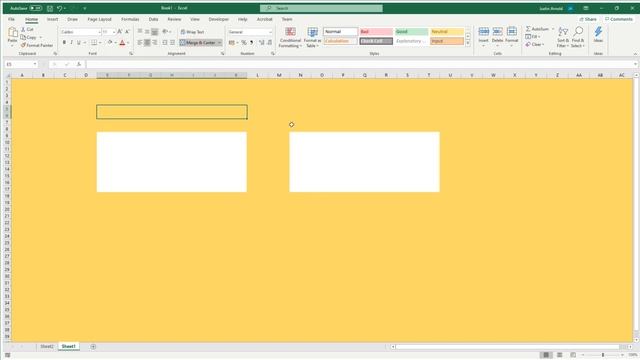Apply Percent Style to cells
The height and width of the screenshot is (360, 640).
244,42
